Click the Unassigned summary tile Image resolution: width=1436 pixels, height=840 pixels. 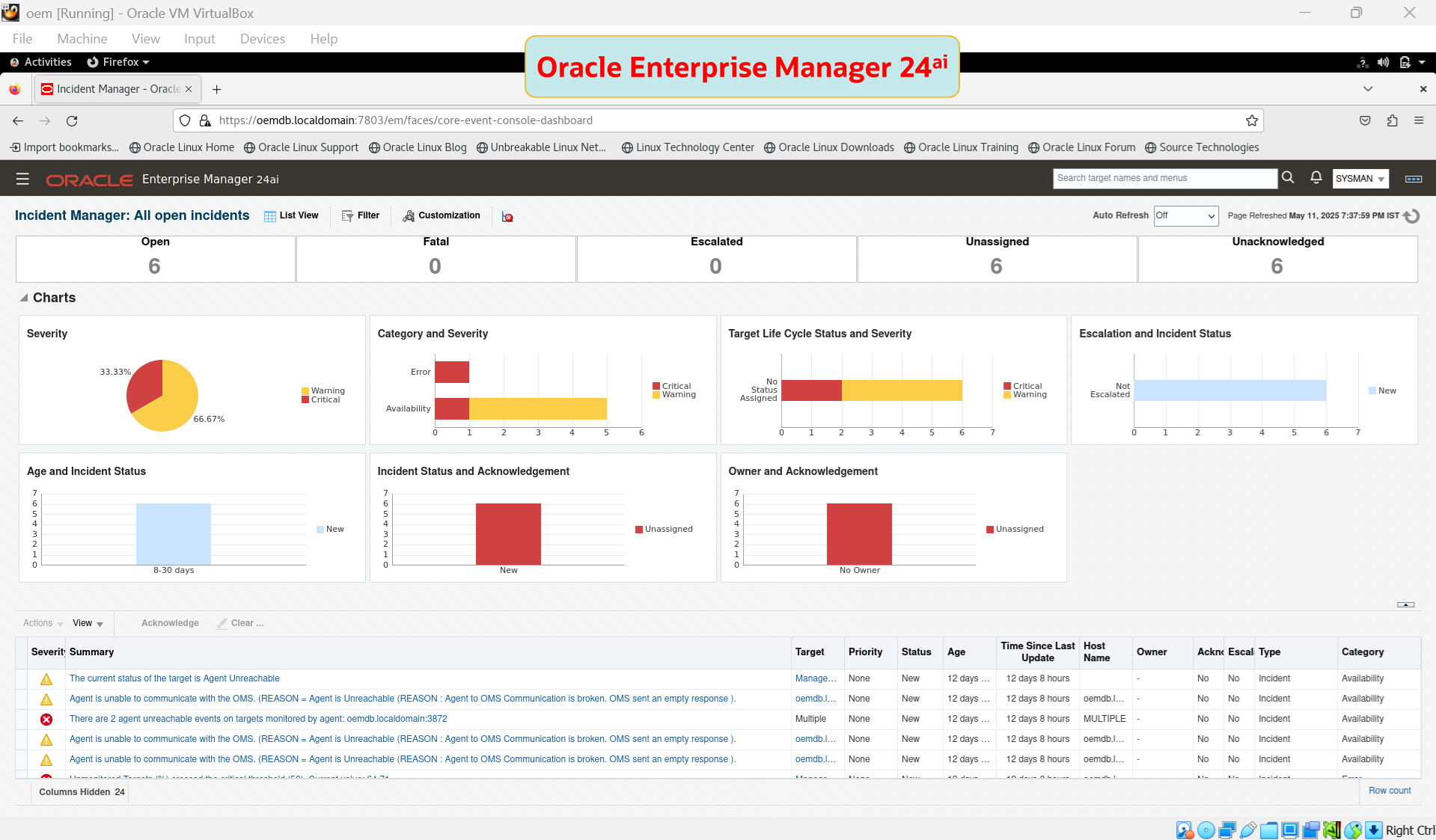pos(997,259)
